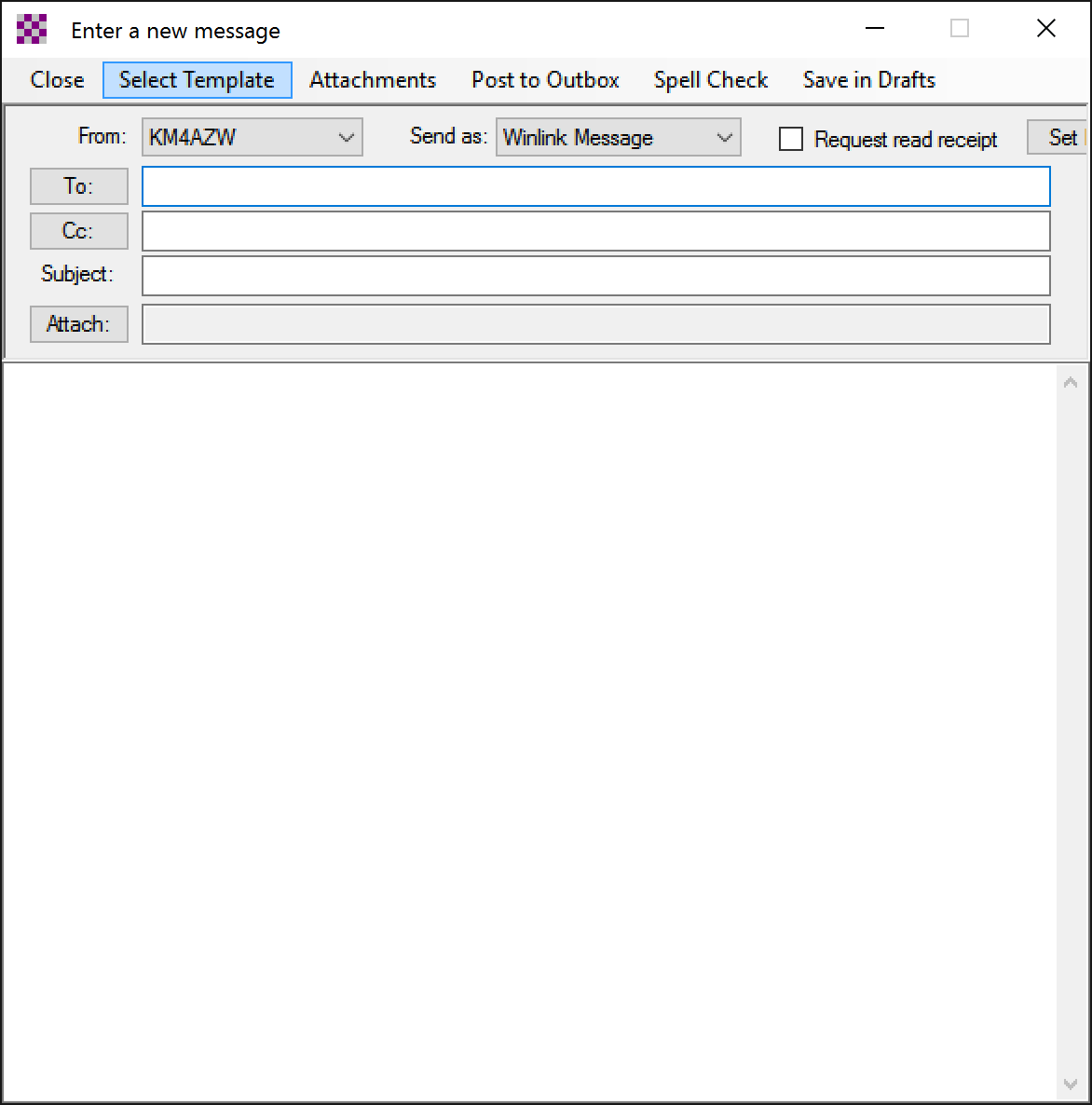Click Save in Drafts
Screen dimensions: 1092x1105
tap(868, 80)
